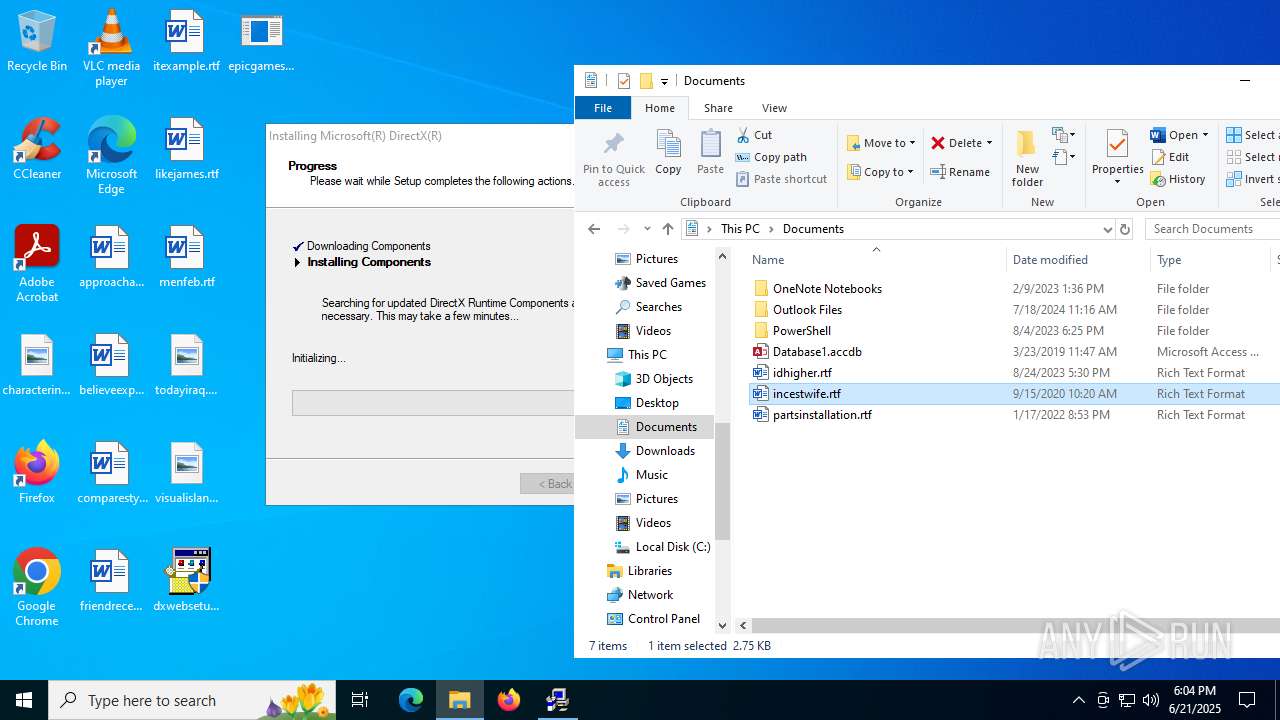Open Network in navigation pane
The image size is (1280, 720).
[x=650, y=594]
